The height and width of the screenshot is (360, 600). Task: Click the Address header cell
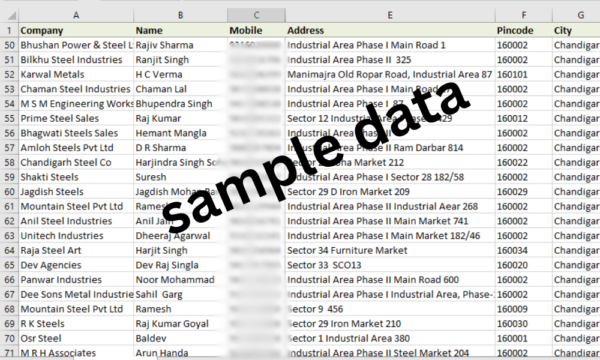390,30
